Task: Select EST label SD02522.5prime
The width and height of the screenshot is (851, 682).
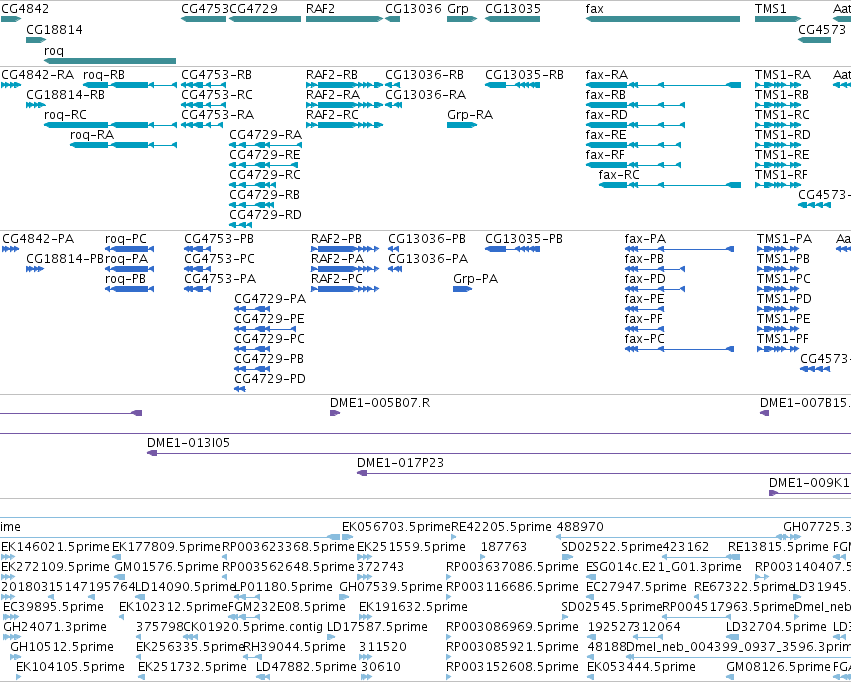Action: 612,547
